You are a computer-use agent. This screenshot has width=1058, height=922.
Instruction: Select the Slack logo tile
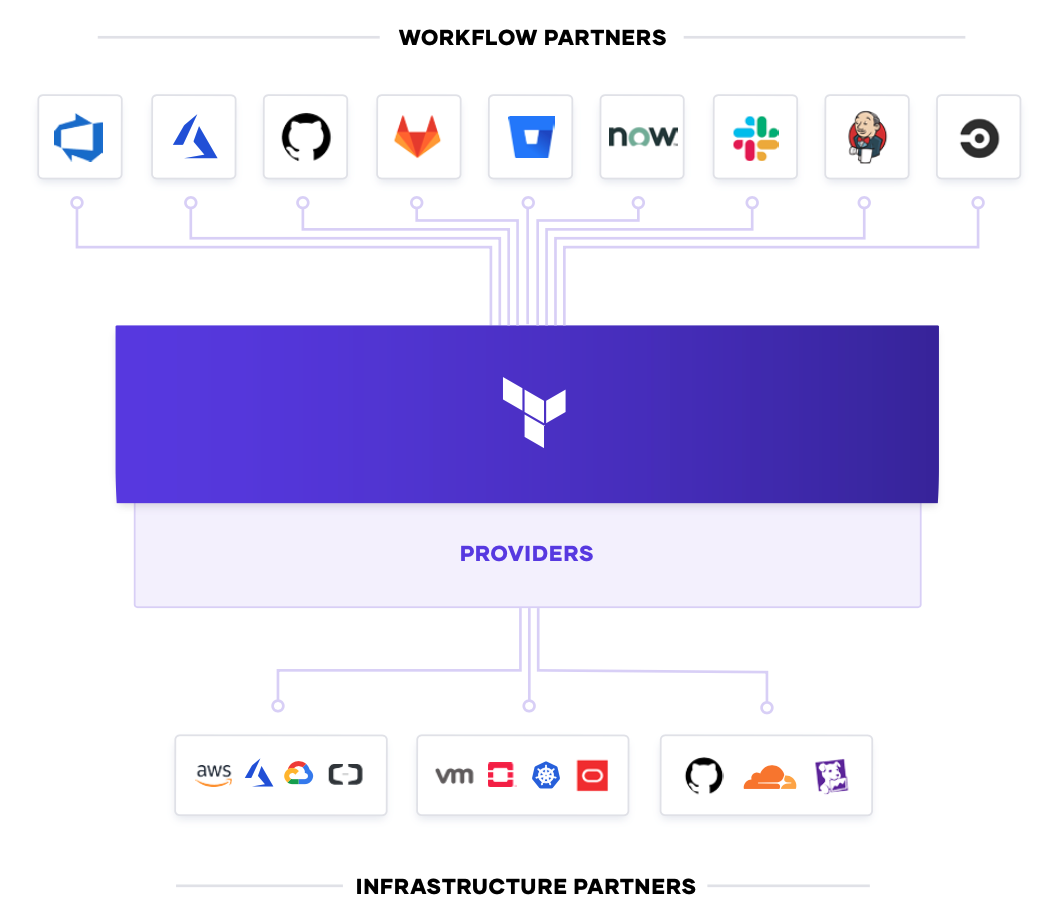755,137
